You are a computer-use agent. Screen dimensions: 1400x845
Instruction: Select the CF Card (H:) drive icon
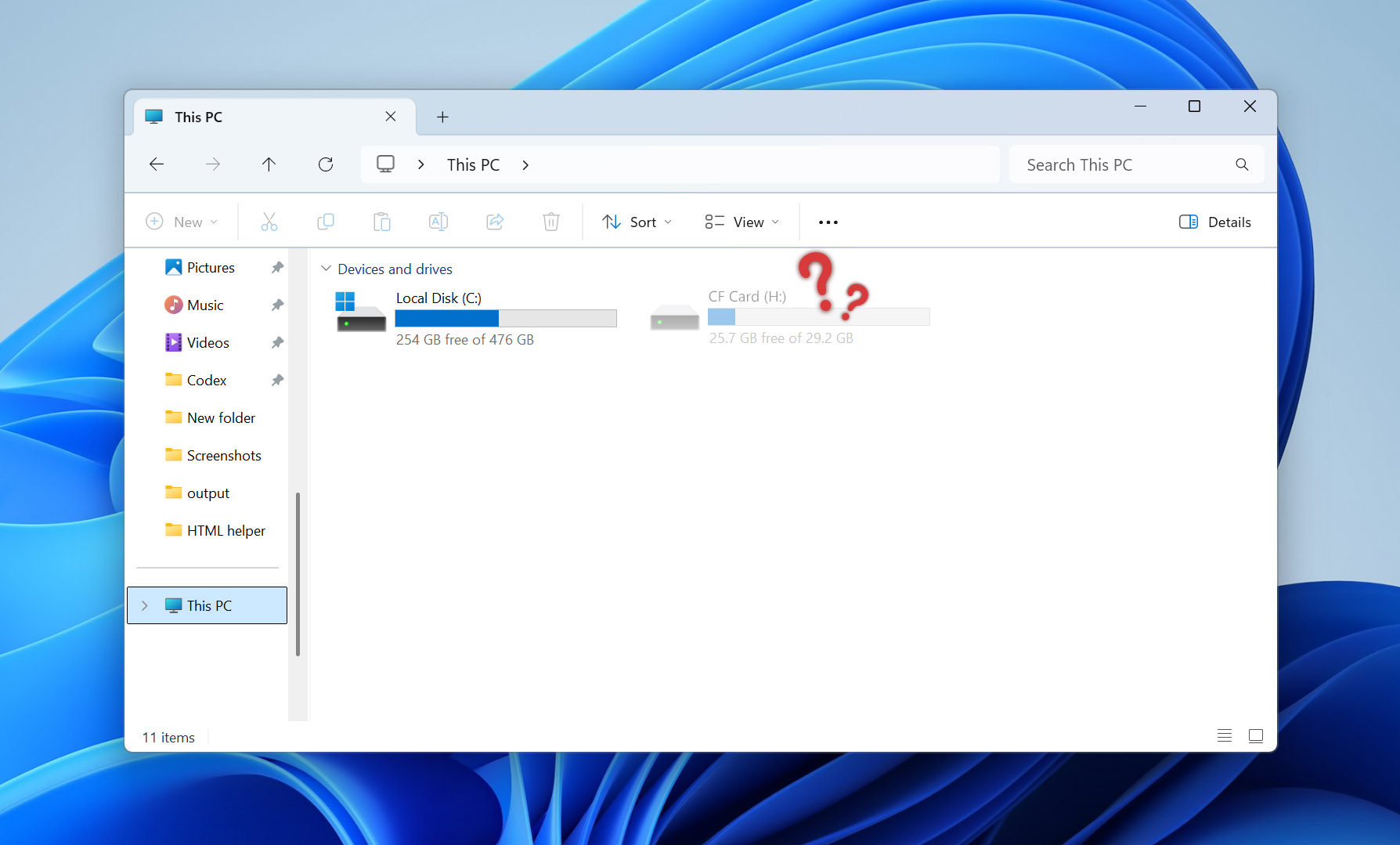tap(674, 317)
